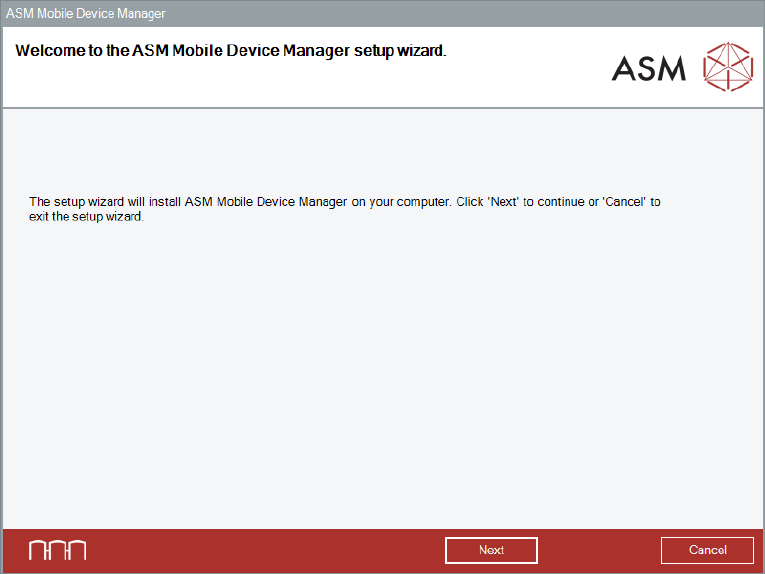Click the Next button
Screen dimensions: 765x574
point(491,550)
